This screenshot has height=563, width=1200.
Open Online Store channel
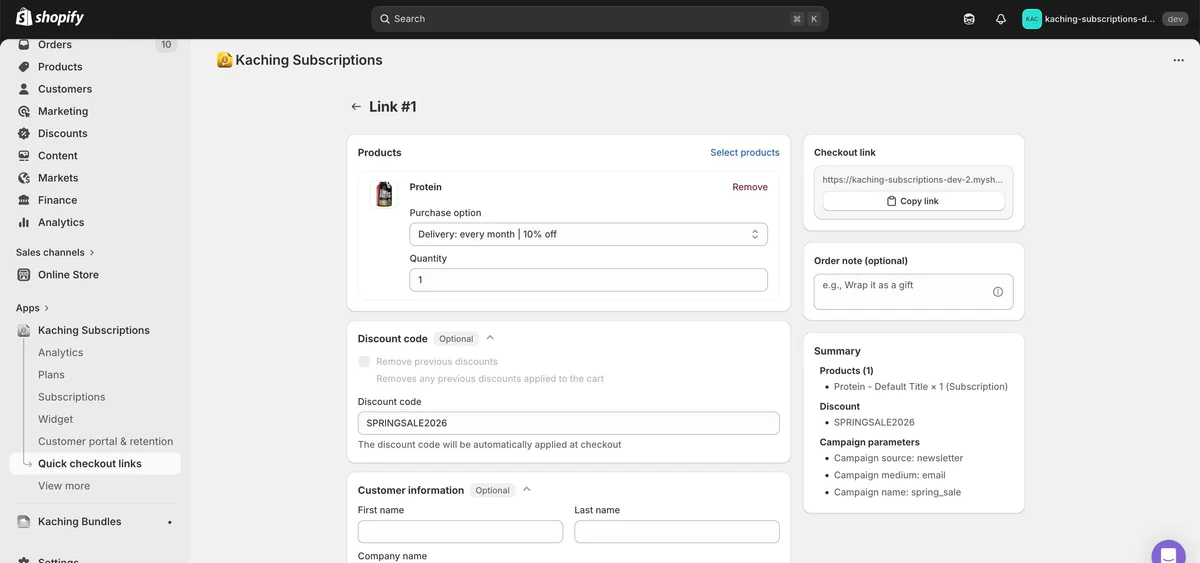click(x=68, y=275)
